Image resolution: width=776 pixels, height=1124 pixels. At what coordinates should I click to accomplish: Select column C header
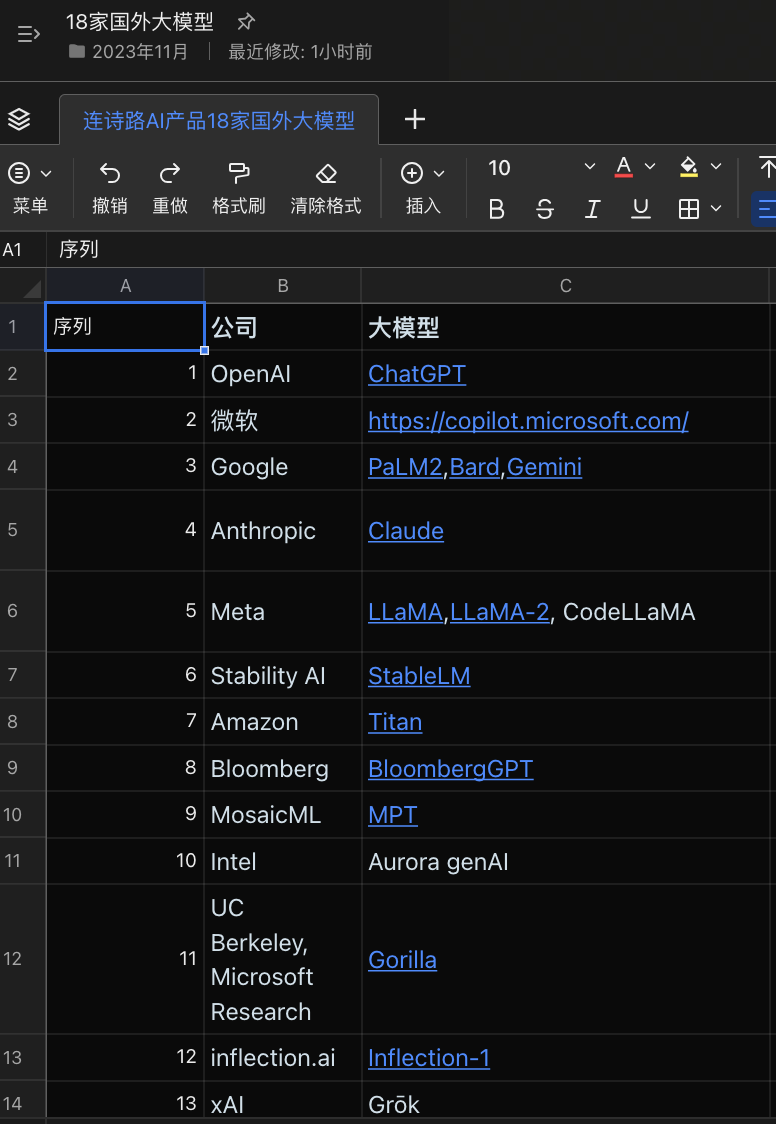(565, 286)
